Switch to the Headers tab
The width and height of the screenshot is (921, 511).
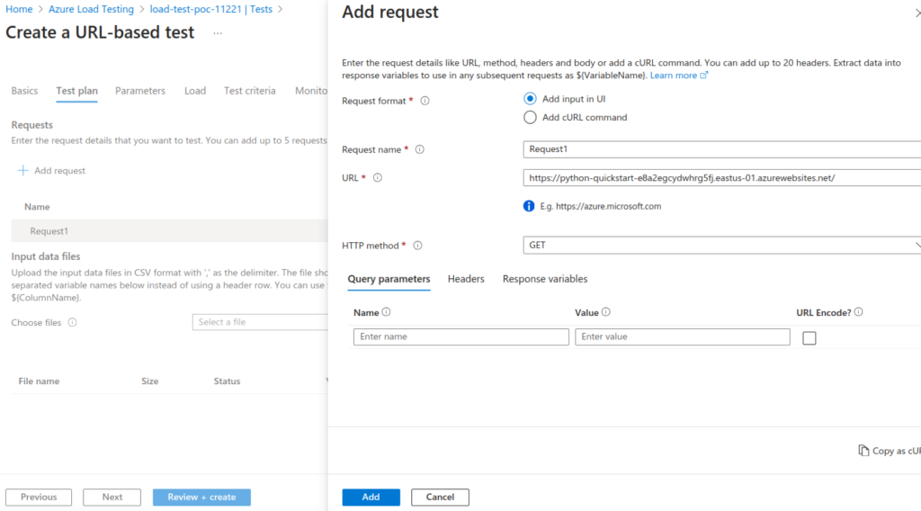coord(466,279)
